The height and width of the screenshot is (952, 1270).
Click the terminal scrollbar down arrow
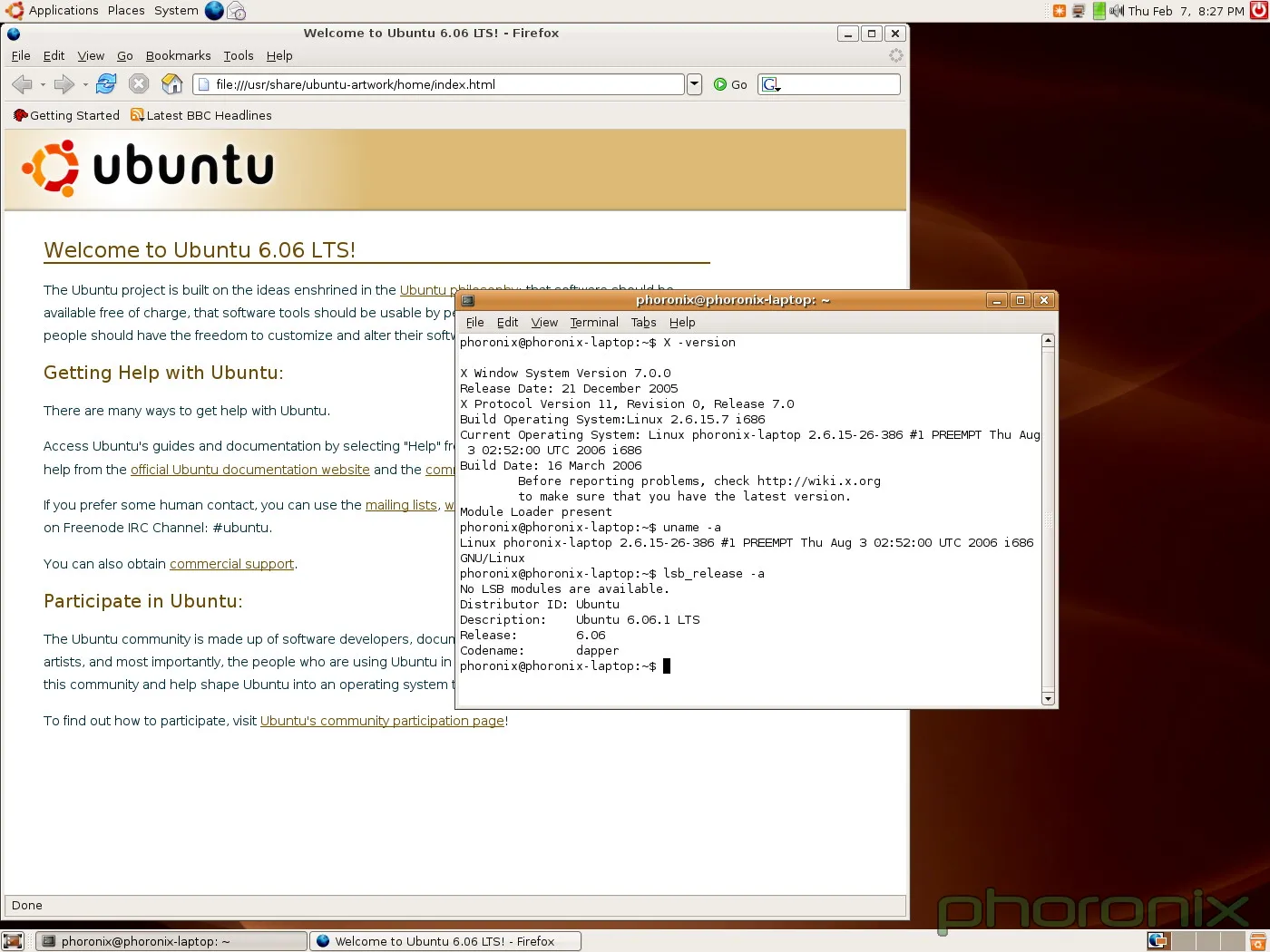(1049, 699)
